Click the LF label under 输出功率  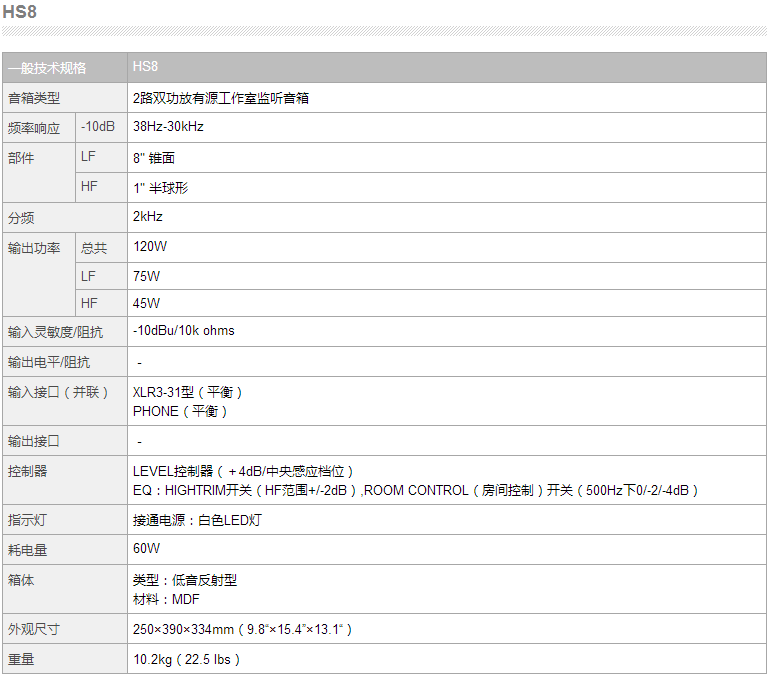pos(88,276)
